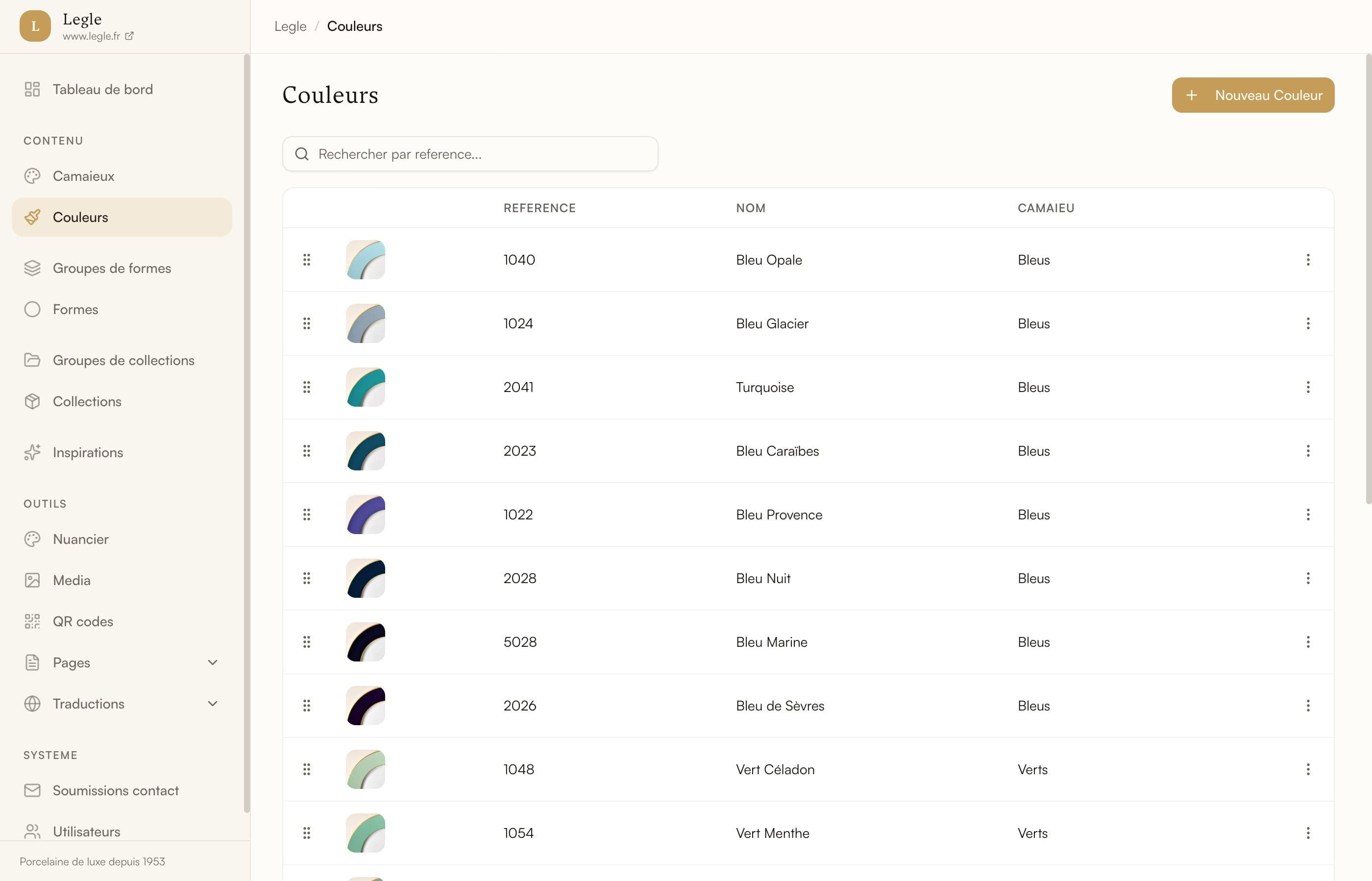Click the sidebar vertical scrollbar

click(x=246, y=433)
